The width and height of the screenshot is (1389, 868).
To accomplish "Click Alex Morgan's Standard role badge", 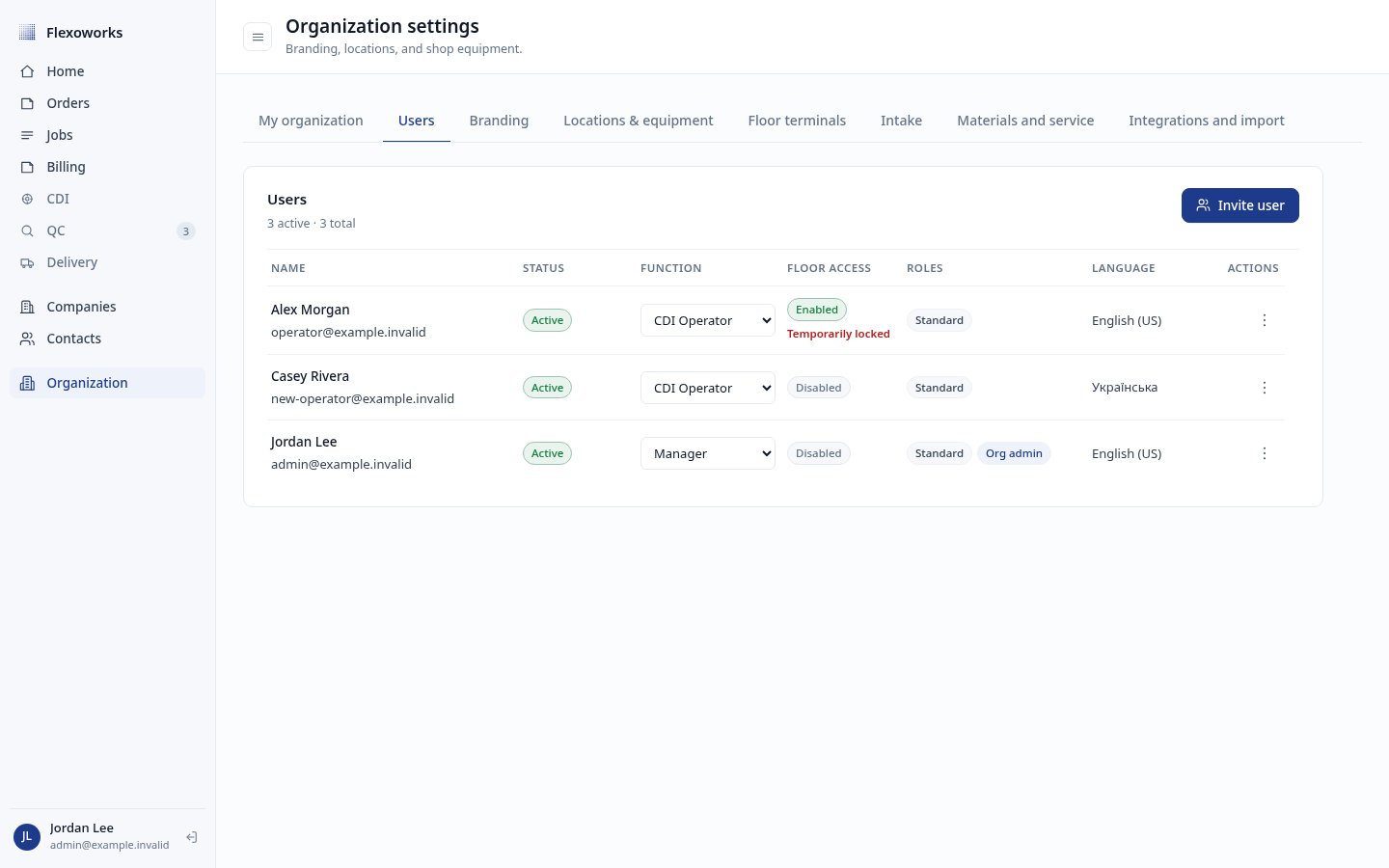I will pos(939,320).
